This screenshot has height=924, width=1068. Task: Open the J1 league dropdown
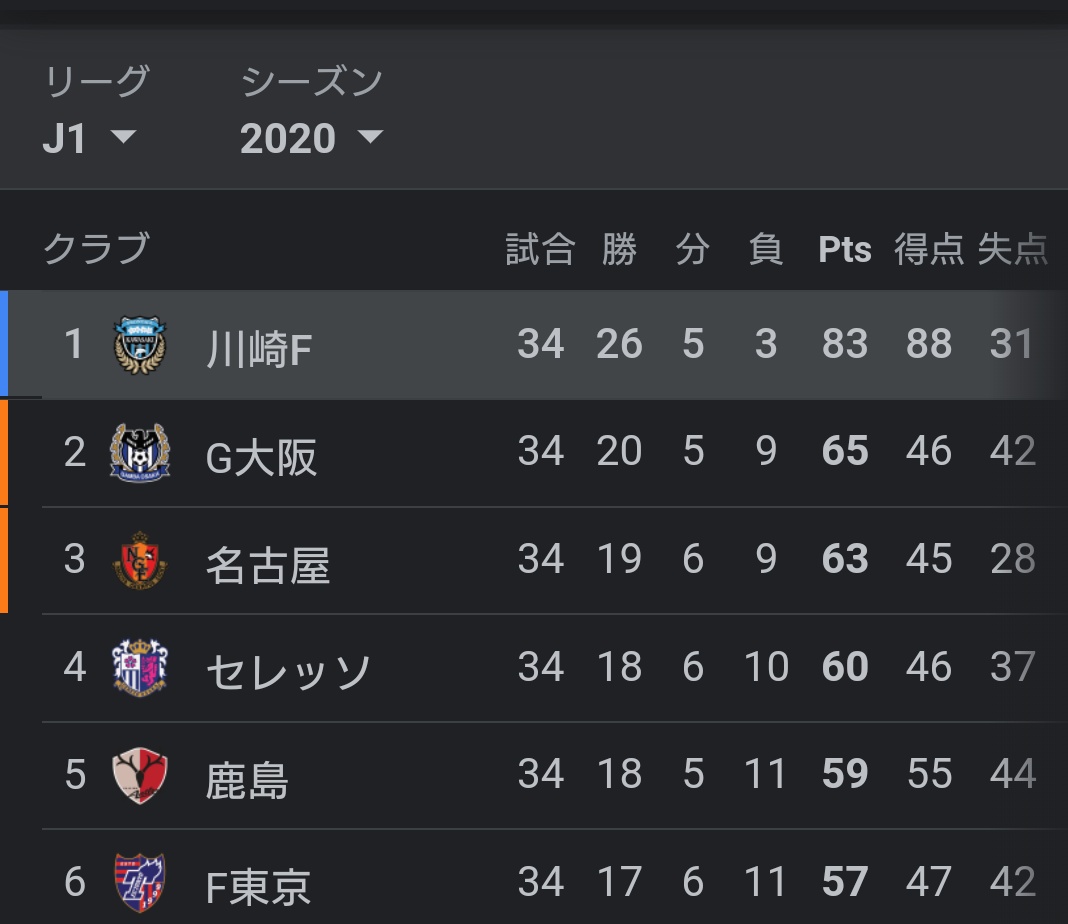(x=89, y=138)
